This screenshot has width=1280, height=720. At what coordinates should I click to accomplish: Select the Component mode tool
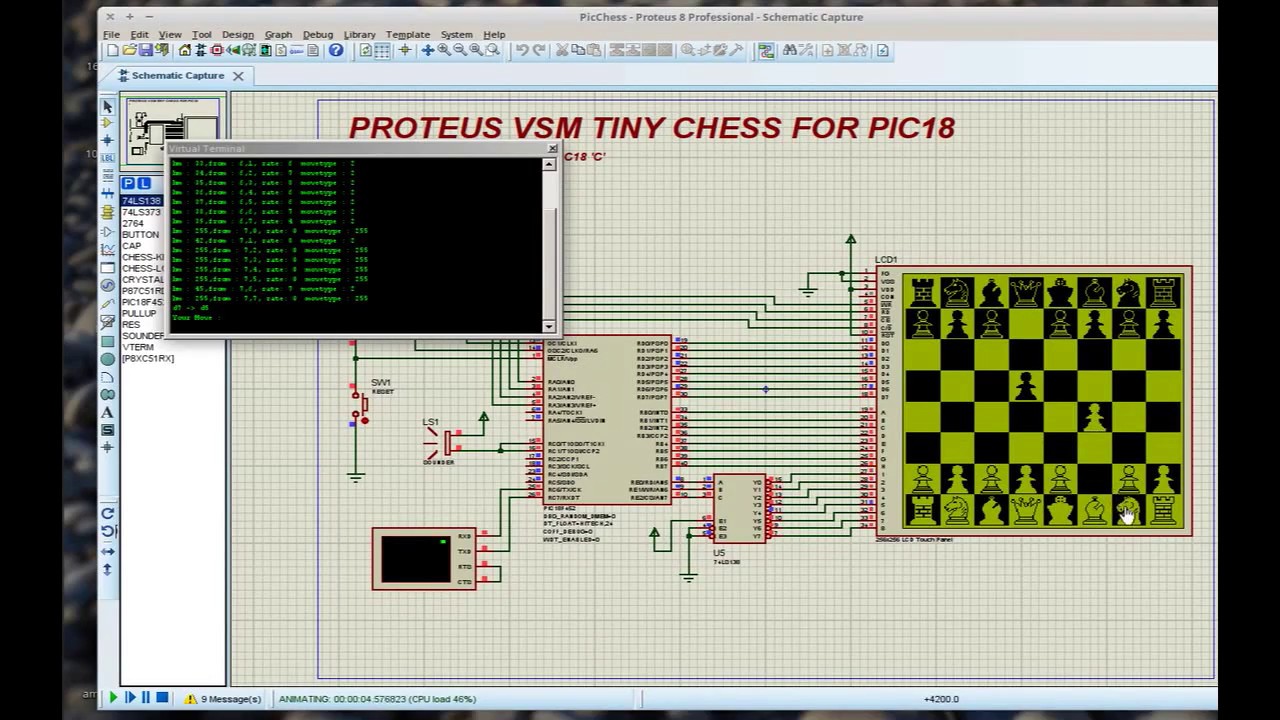click(107, 123)
